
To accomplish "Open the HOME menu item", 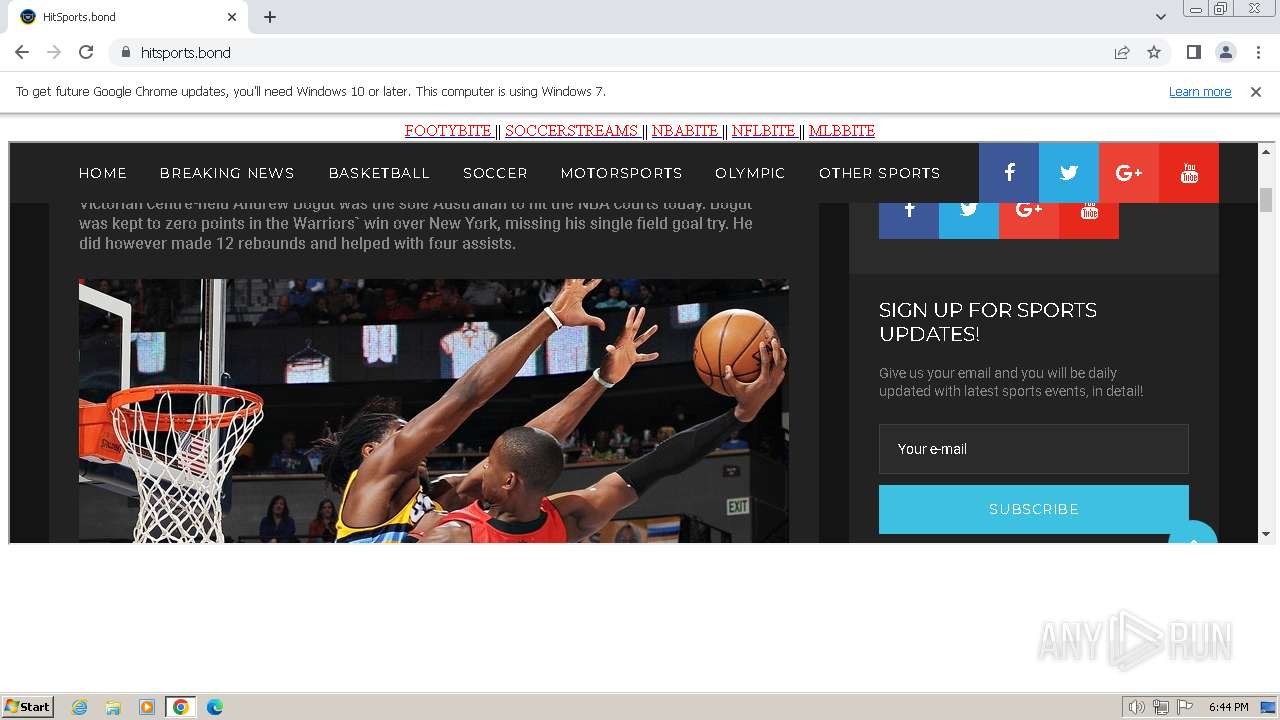I will 103,173.
